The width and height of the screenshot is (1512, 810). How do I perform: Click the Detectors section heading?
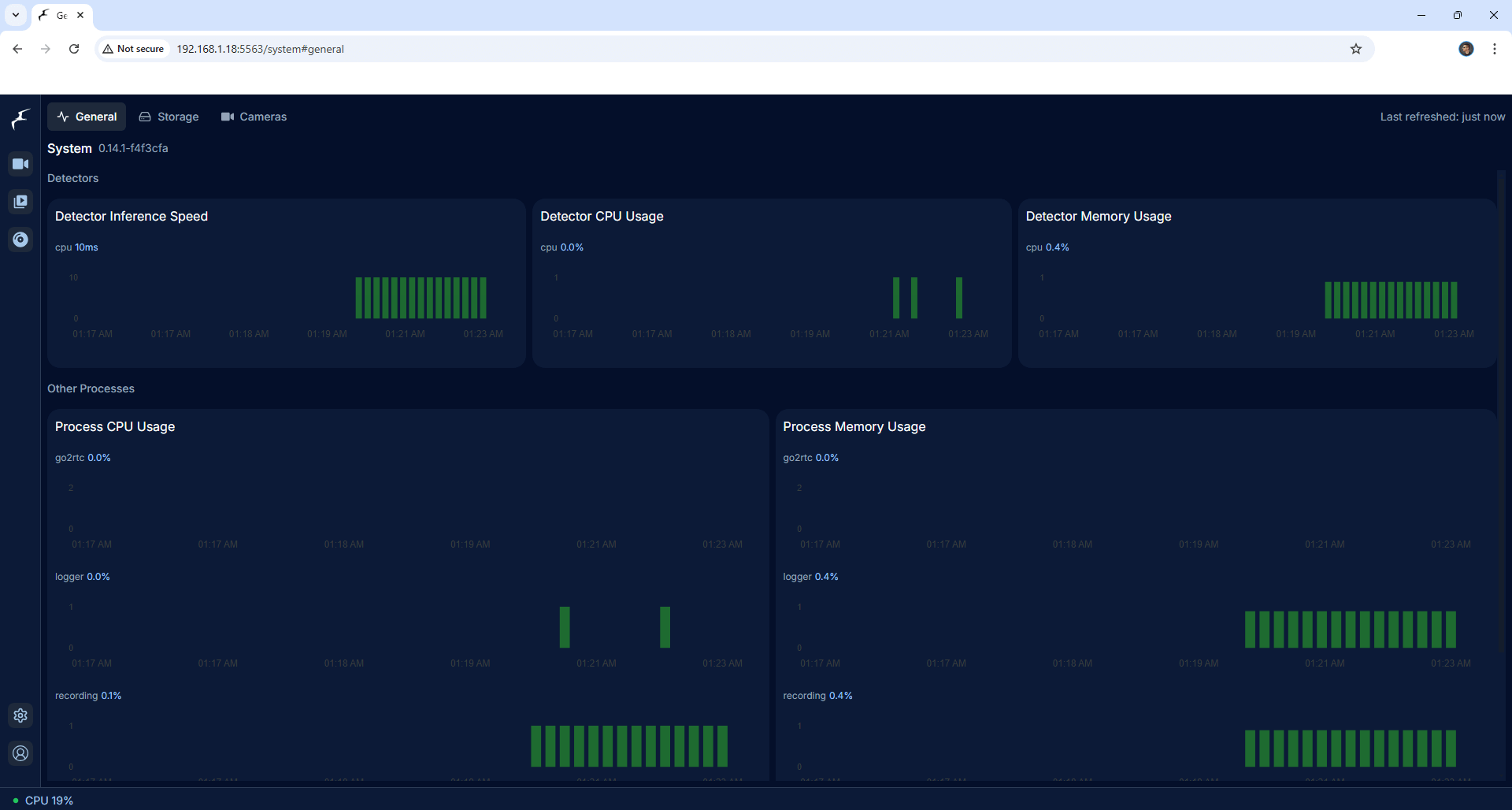(72, 178)
